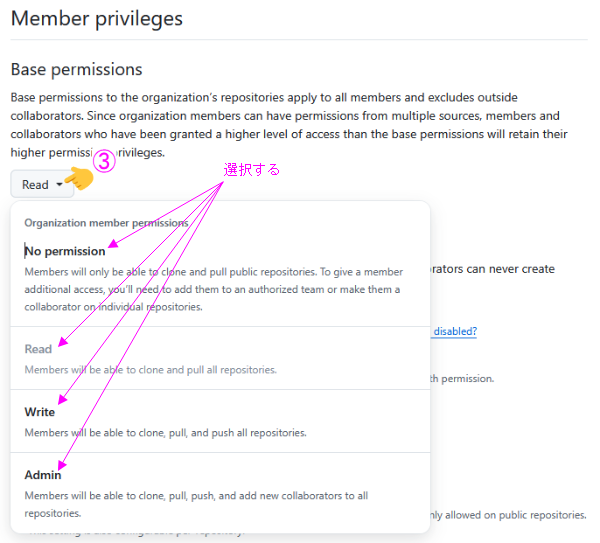Click the Organization member permissions menu header
Viewport: 600px width, 543px height.
point(106,223)
